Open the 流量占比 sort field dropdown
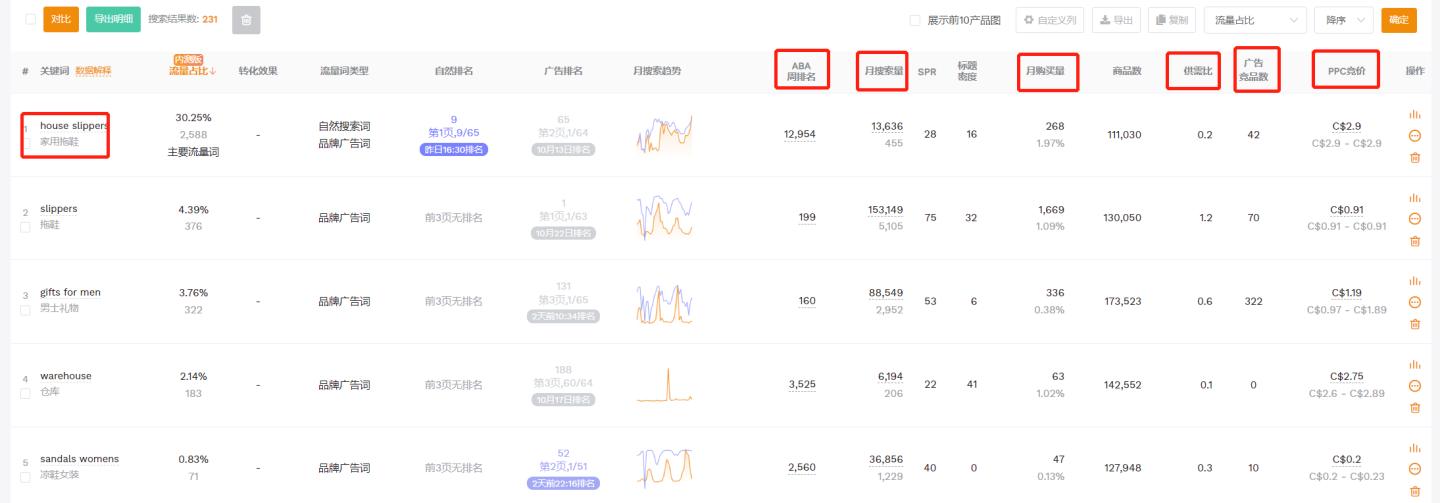1440x503 pixels. [x=1255, y=20]
